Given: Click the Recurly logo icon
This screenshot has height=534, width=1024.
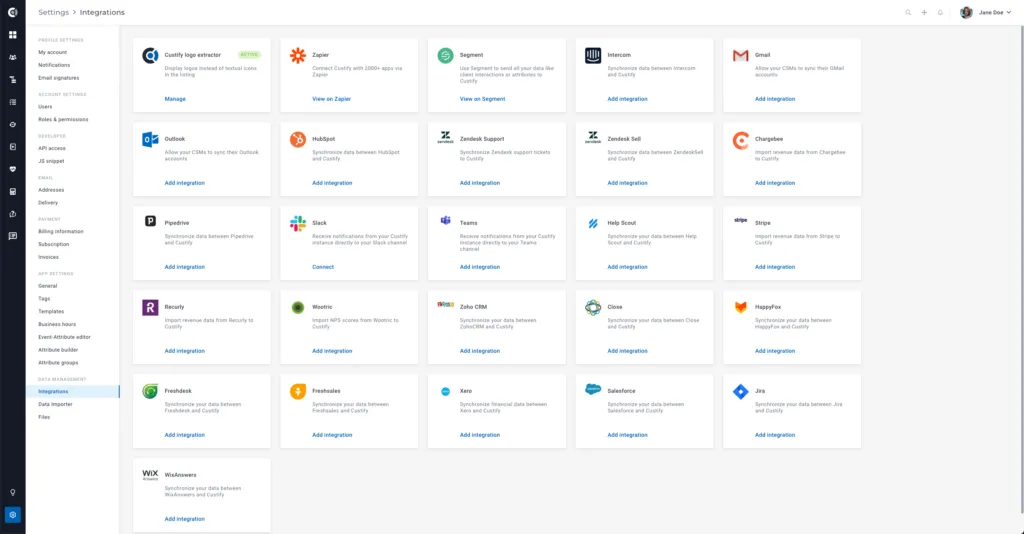Looking at the screenshot, I should 150,307.
